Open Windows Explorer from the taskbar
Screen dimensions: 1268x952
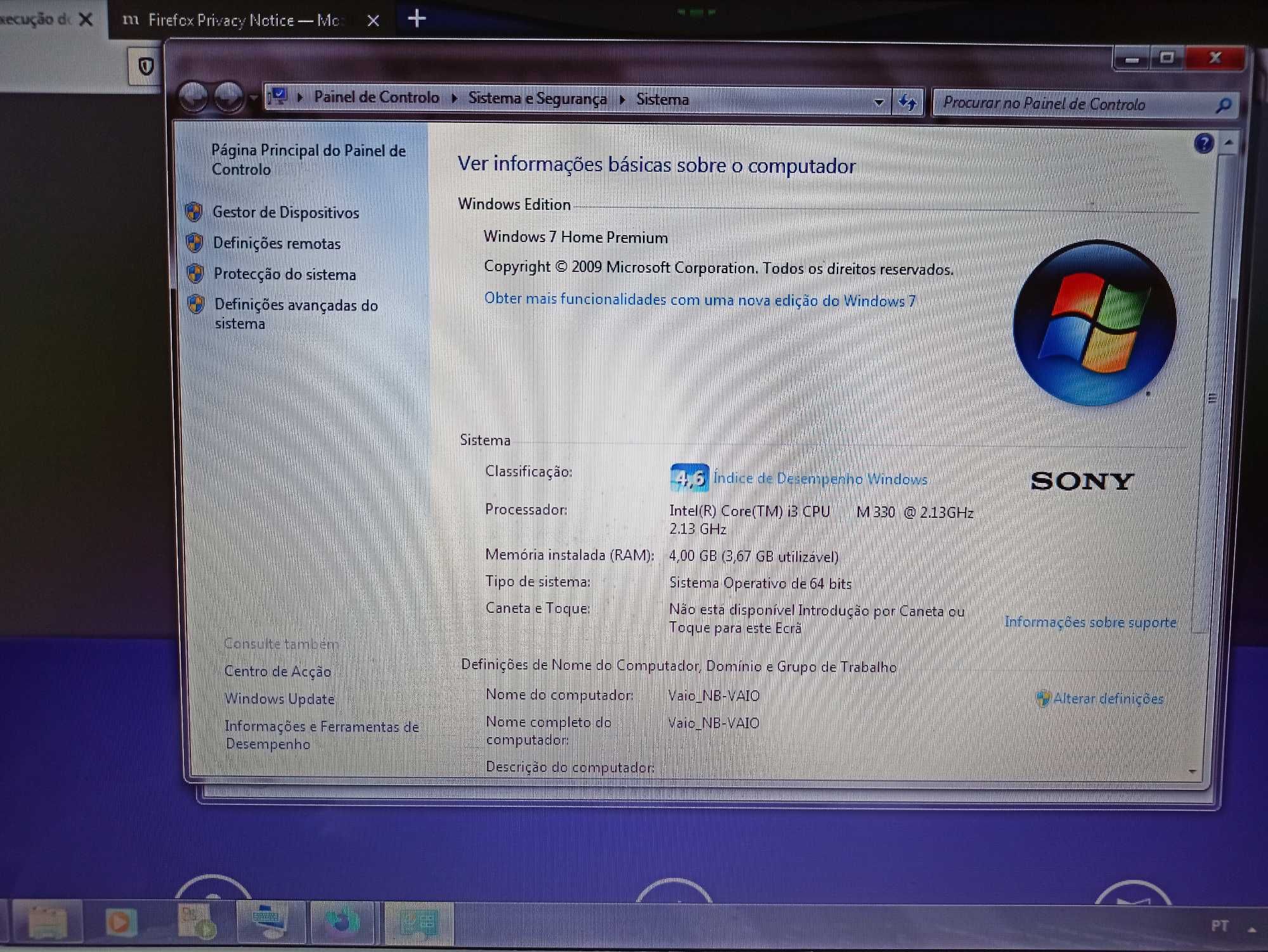click(x=48, y=922)
